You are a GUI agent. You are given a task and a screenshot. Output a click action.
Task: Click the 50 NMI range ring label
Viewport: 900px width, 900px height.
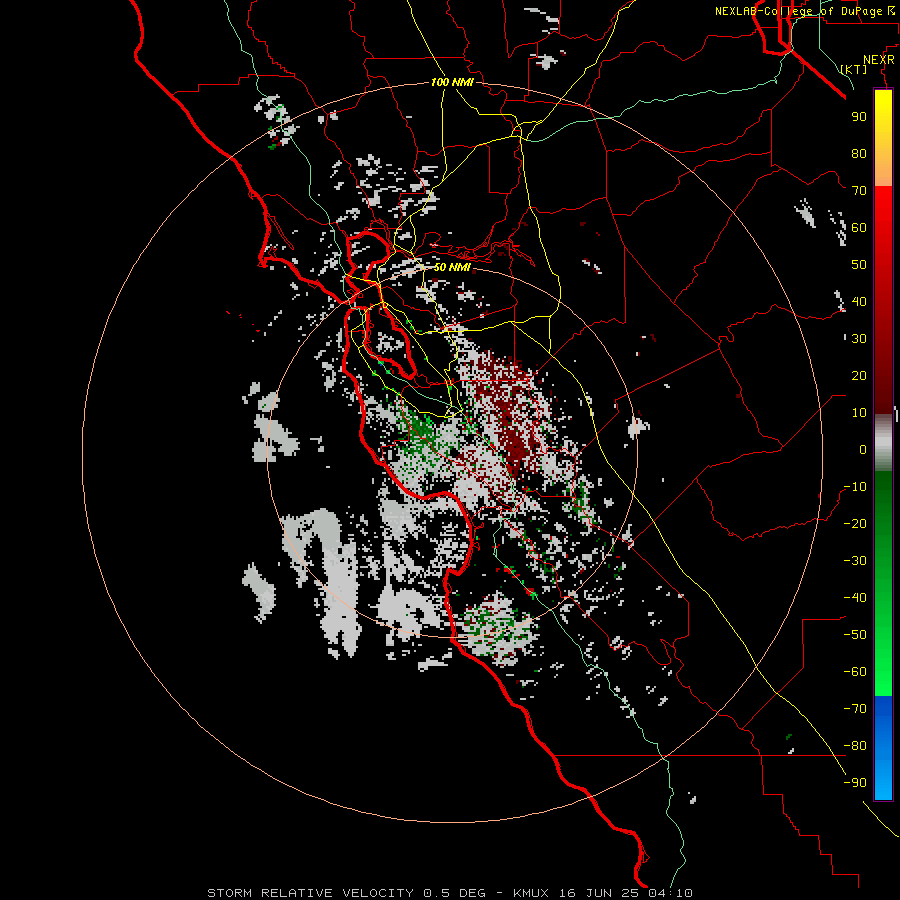(452, 267)
